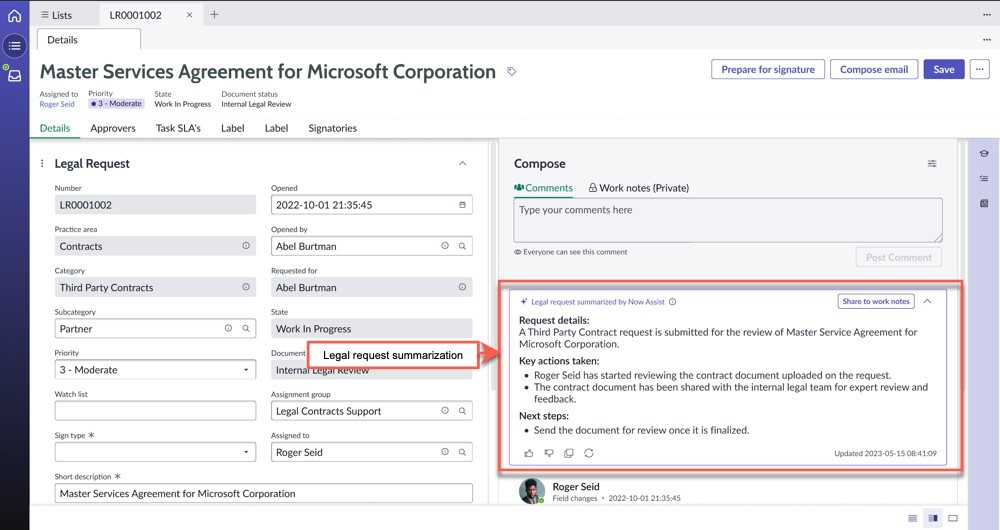This screenshot has height=530, width=1000.
Task: Click the comments text area
Action: (728, 220)
